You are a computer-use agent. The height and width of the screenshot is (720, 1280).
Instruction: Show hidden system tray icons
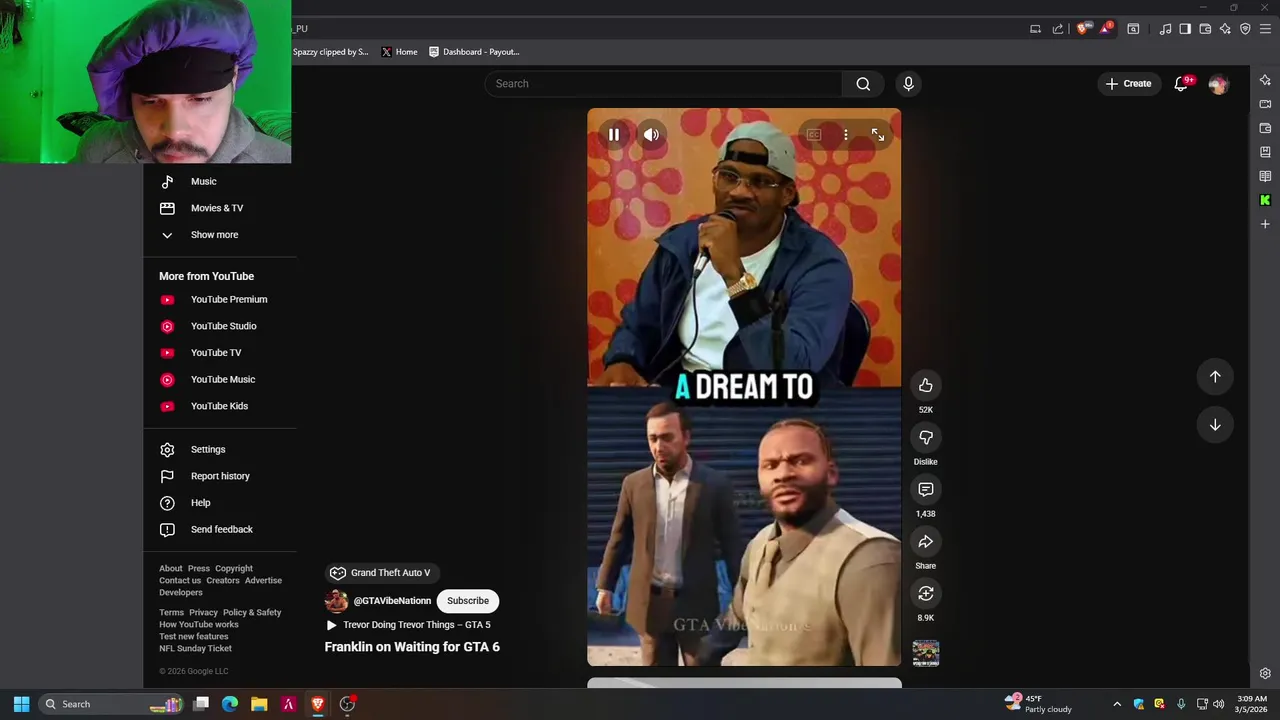pyautogui.click(x=1117, y=704)
